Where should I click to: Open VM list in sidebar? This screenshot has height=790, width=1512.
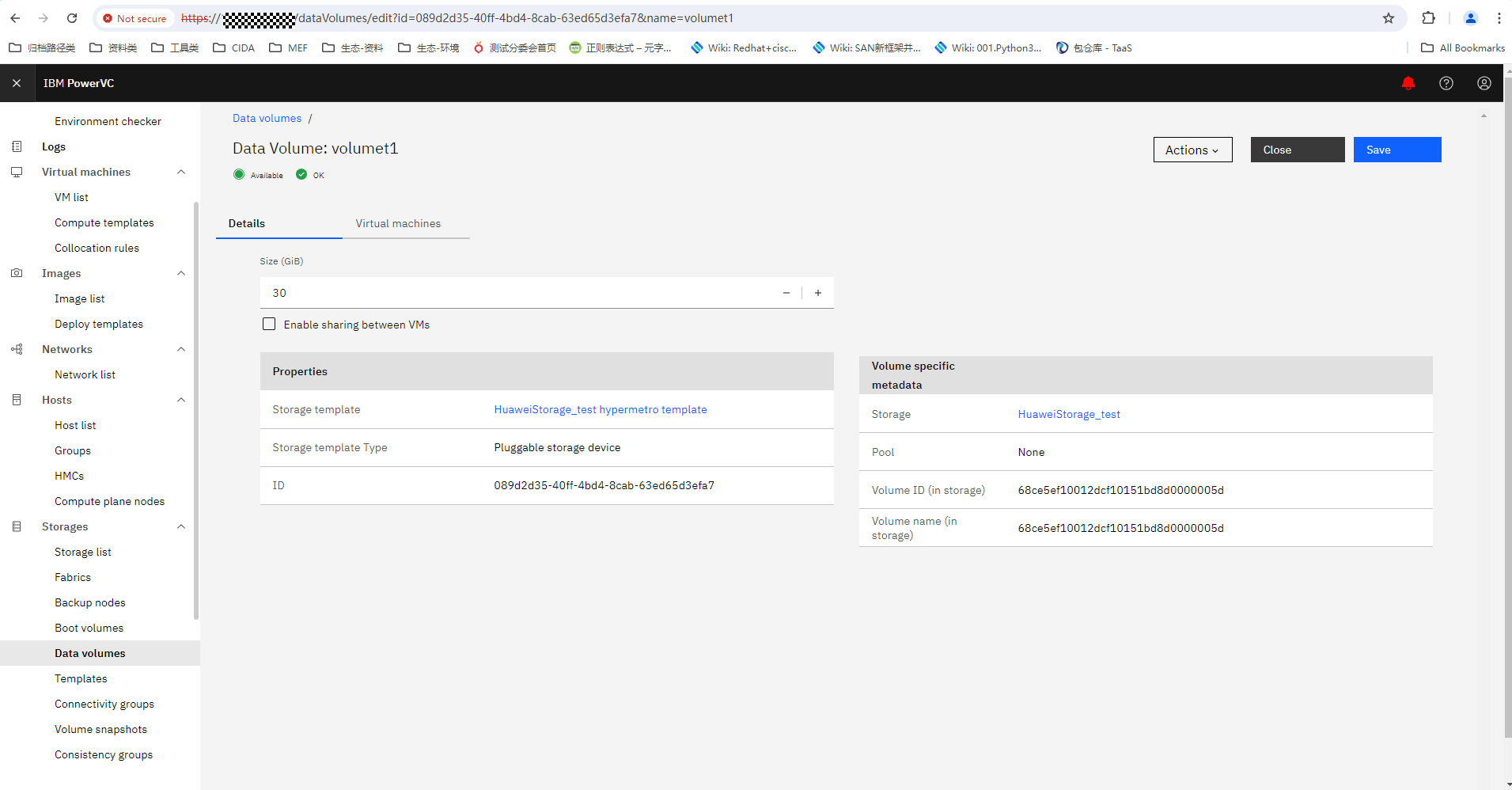(x=71, y=197)
